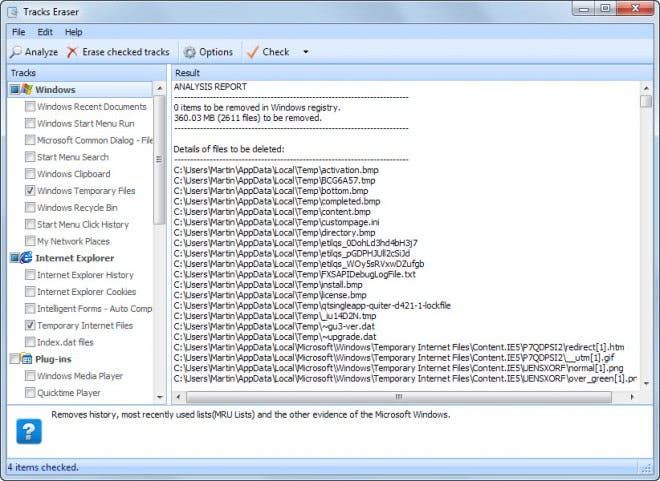Click Tracks list scroll down arrow
This screenshot has width=660, height=481.
coord(160,397)
